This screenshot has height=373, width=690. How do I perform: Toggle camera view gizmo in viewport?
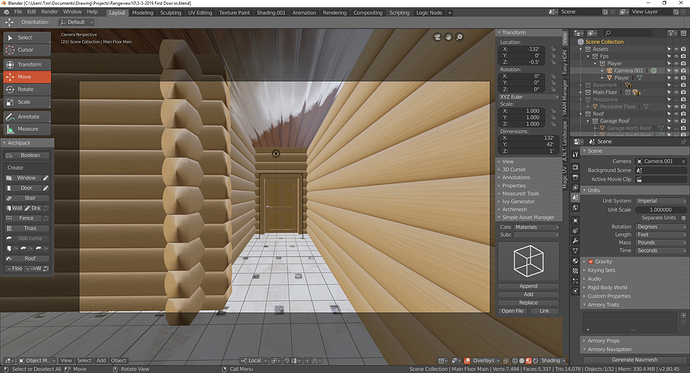437,37
